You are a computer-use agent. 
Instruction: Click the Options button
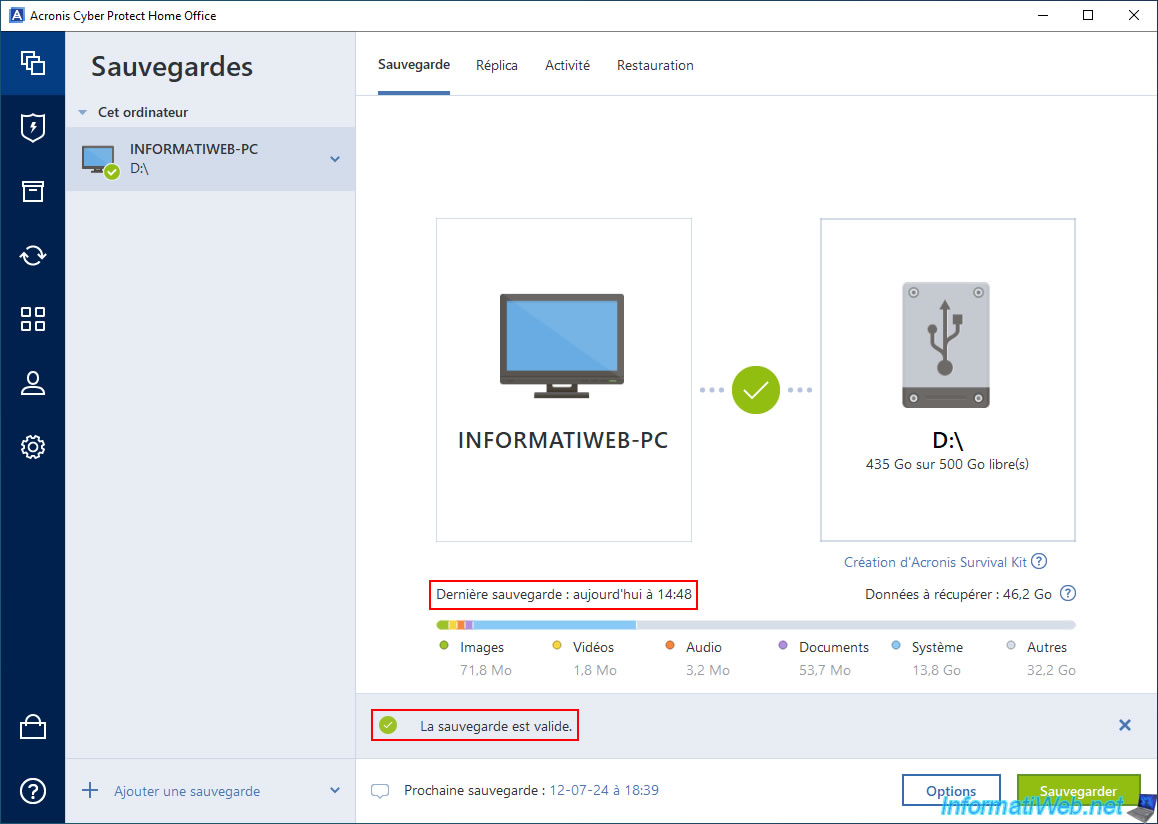tap(951, 791)
